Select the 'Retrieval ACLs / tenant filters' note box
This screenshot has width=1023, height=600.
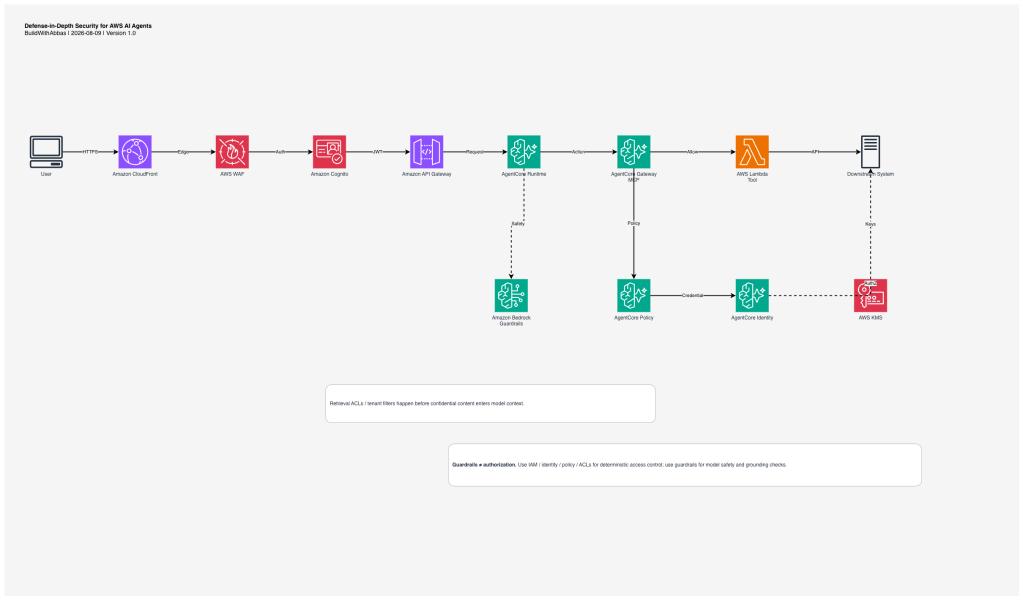coord(491,404)
